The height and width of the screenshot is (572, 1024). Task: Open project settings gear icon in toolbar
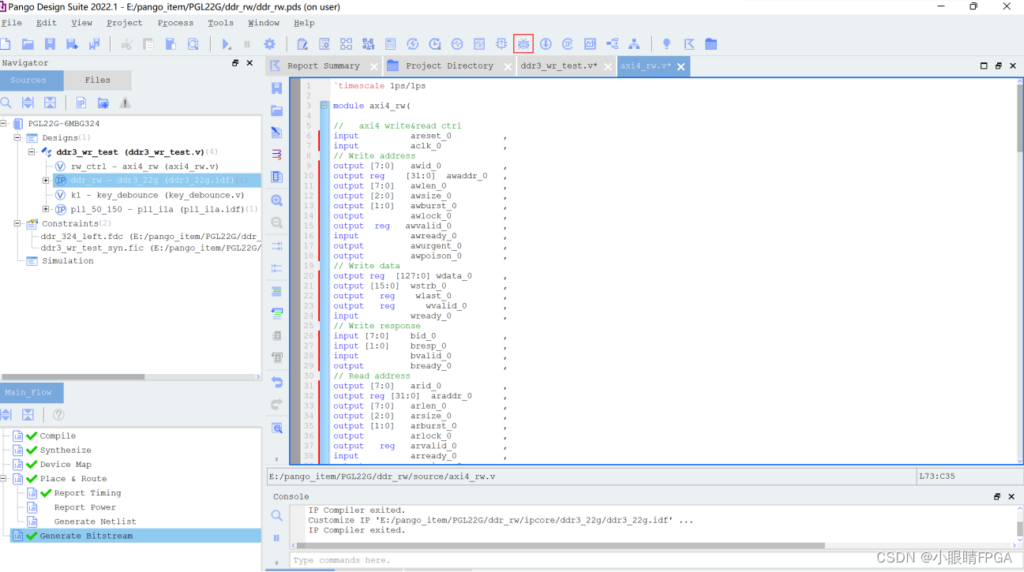(269, 44)
